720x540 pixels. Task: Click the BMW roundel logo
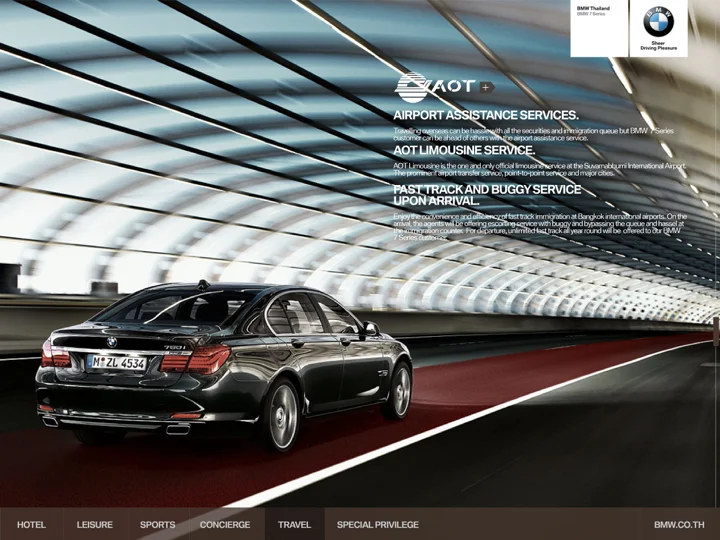click(x=658, y=22)
